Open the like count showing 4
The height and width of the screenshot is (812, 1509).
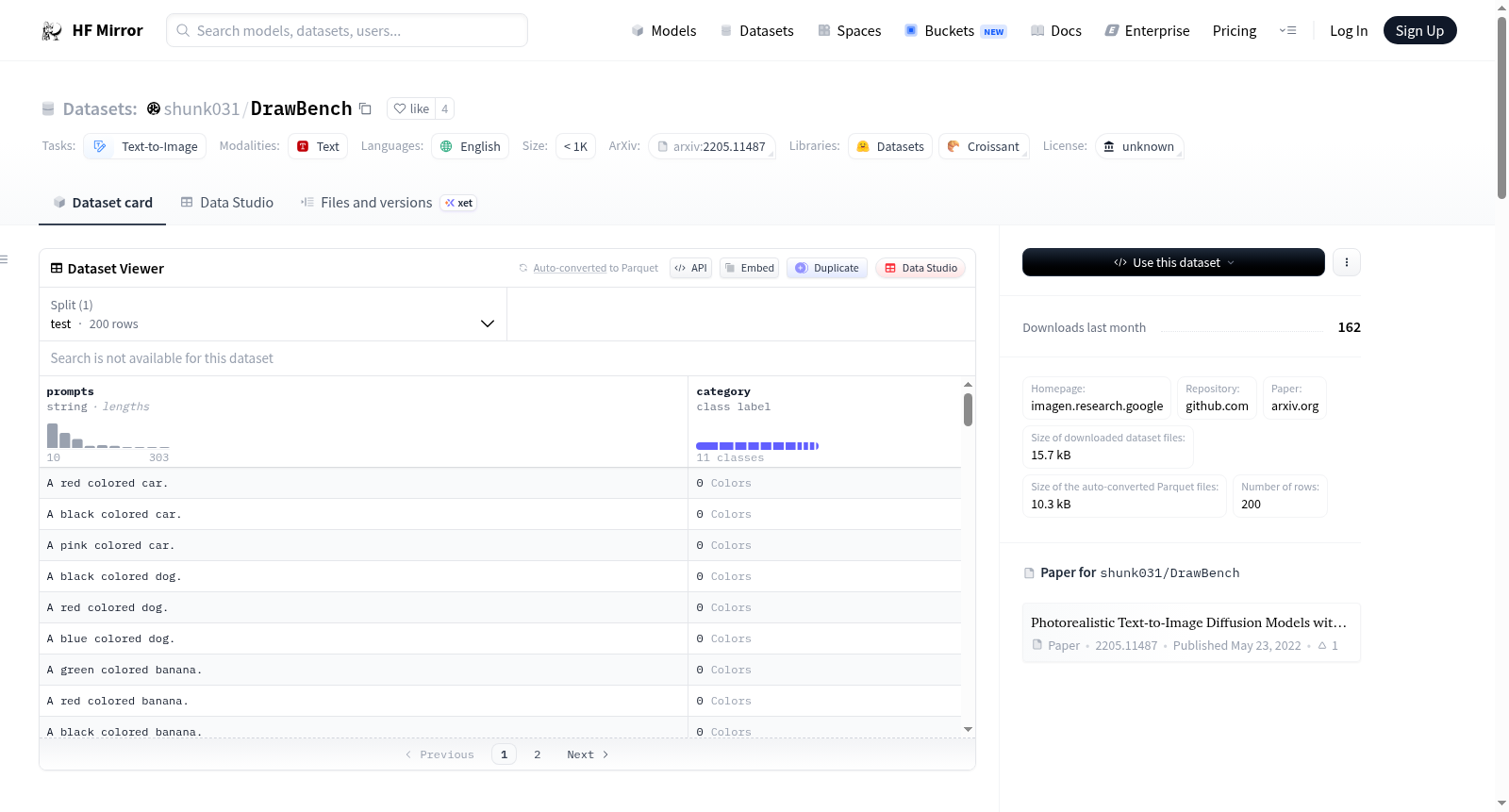point(444,108)
